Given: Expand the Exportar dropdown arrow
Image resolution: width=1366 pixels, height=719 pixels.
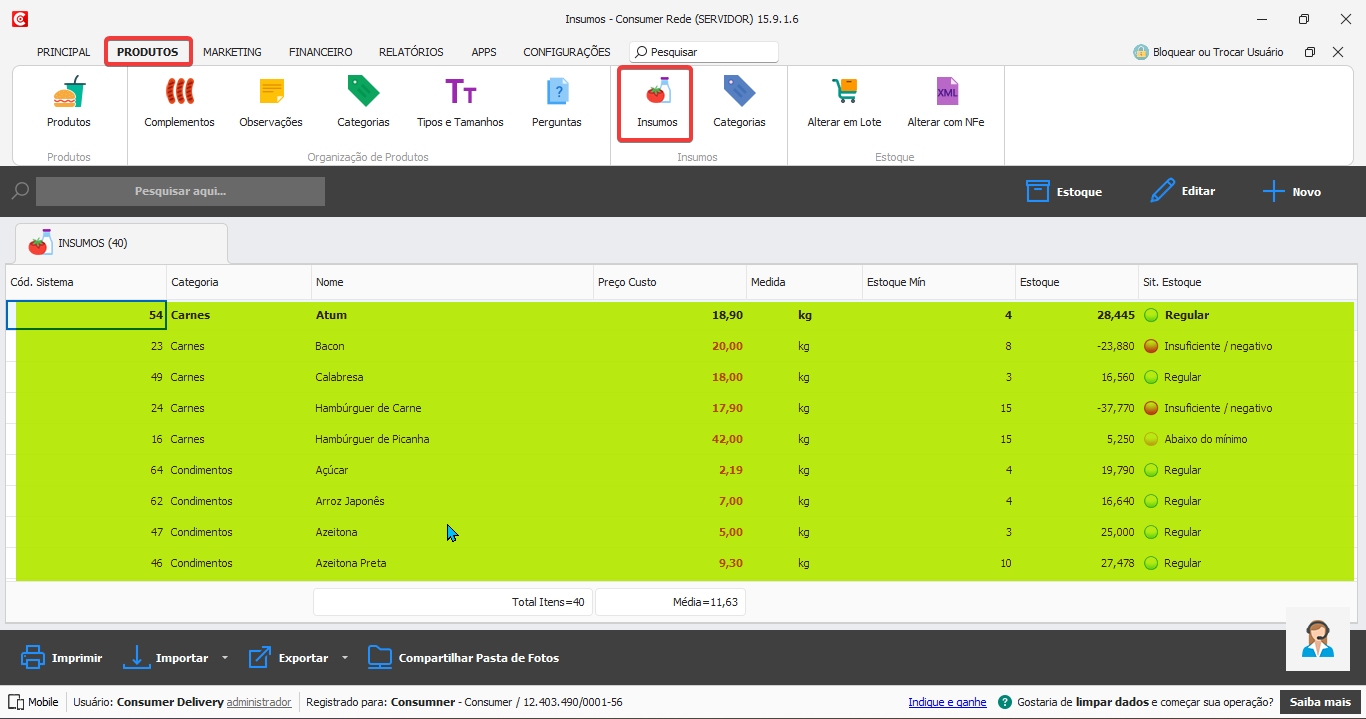Looking at the screenshot, I should tap(345, 658).
